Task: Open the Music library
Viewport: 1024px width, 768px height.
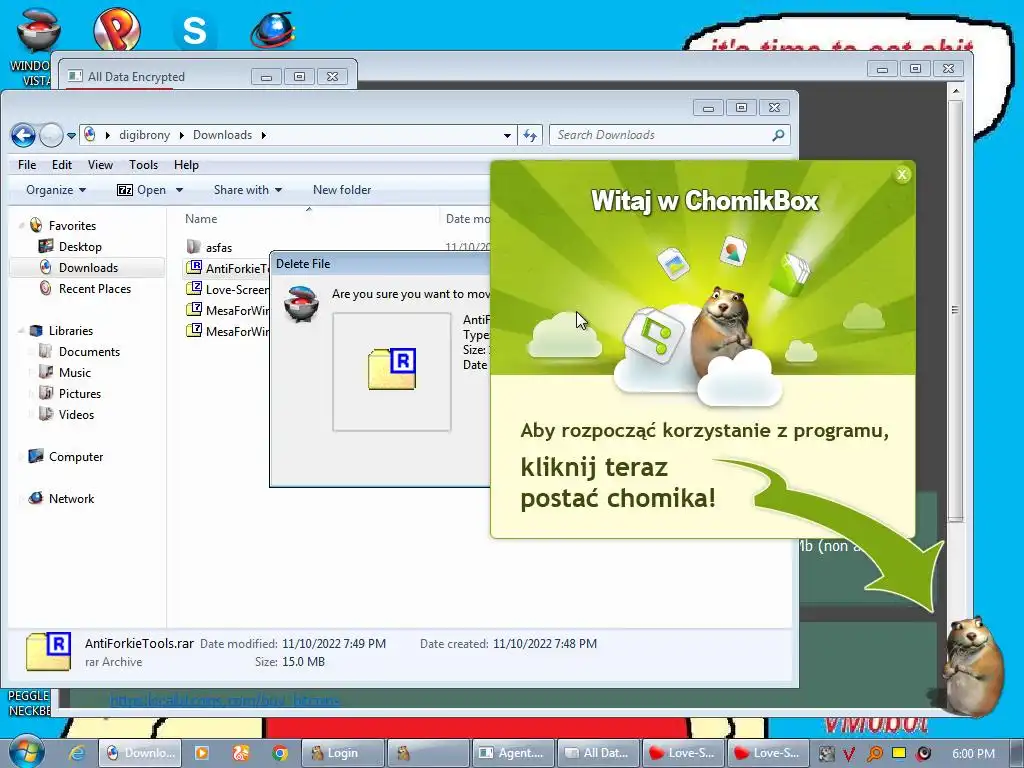Action: [74, 373]
